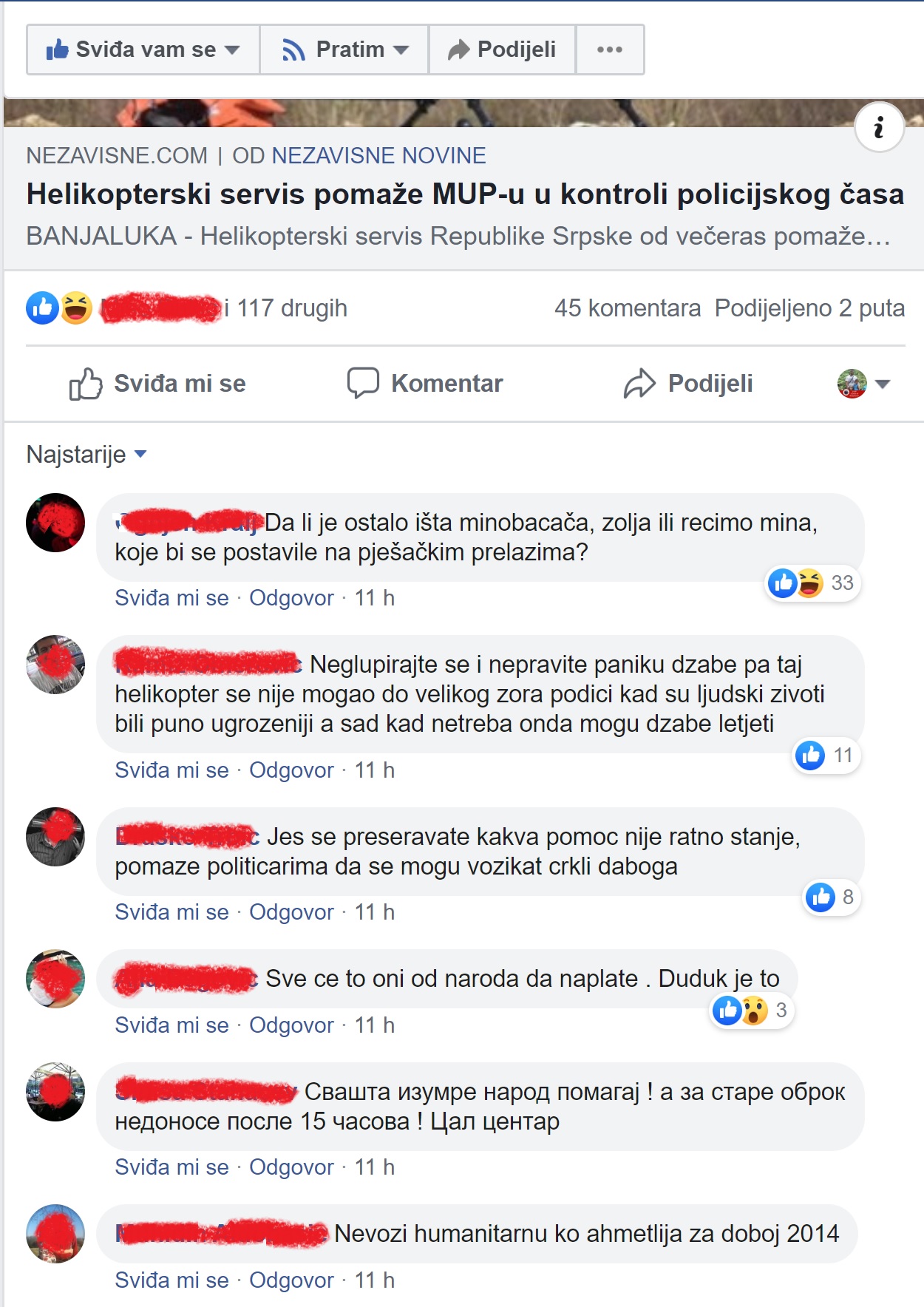Click 'Odgovor' under the Neglupirajte se comment
Image resolution: width=924 pixels, height=1307 pixels.
(291, 770)
